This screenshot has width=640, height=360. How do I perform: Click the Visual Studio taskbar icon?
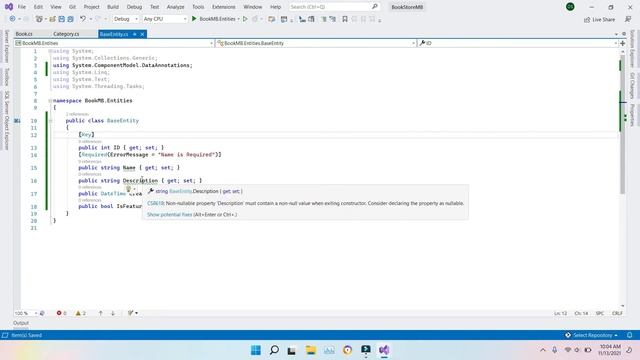coord(384,350)
